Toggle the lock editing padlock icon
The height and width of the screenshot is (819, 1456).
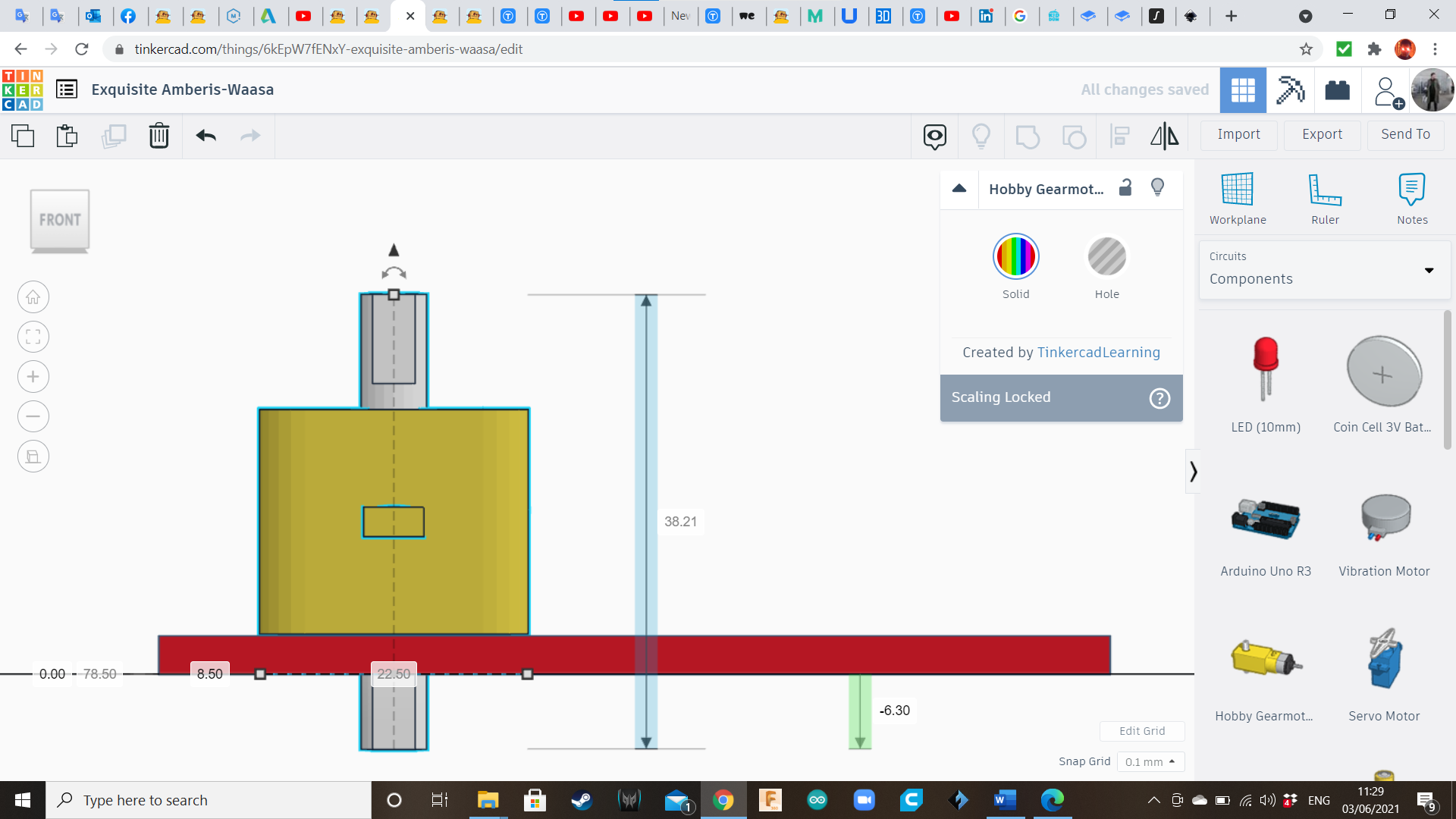(x=1125, y=188)
